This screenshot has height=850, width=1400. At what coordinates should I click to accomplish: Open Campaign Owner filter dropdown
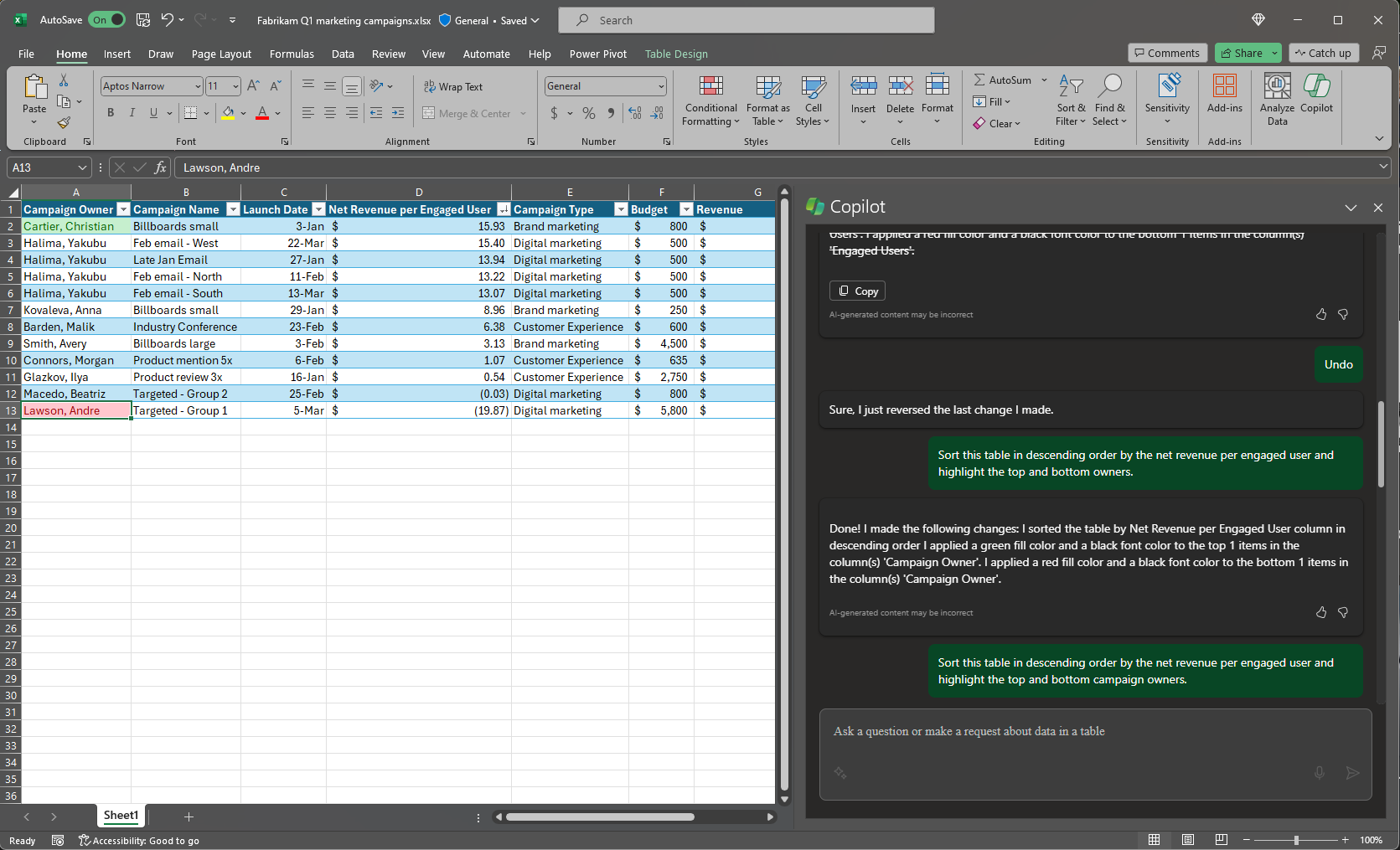tap(123, 209)
